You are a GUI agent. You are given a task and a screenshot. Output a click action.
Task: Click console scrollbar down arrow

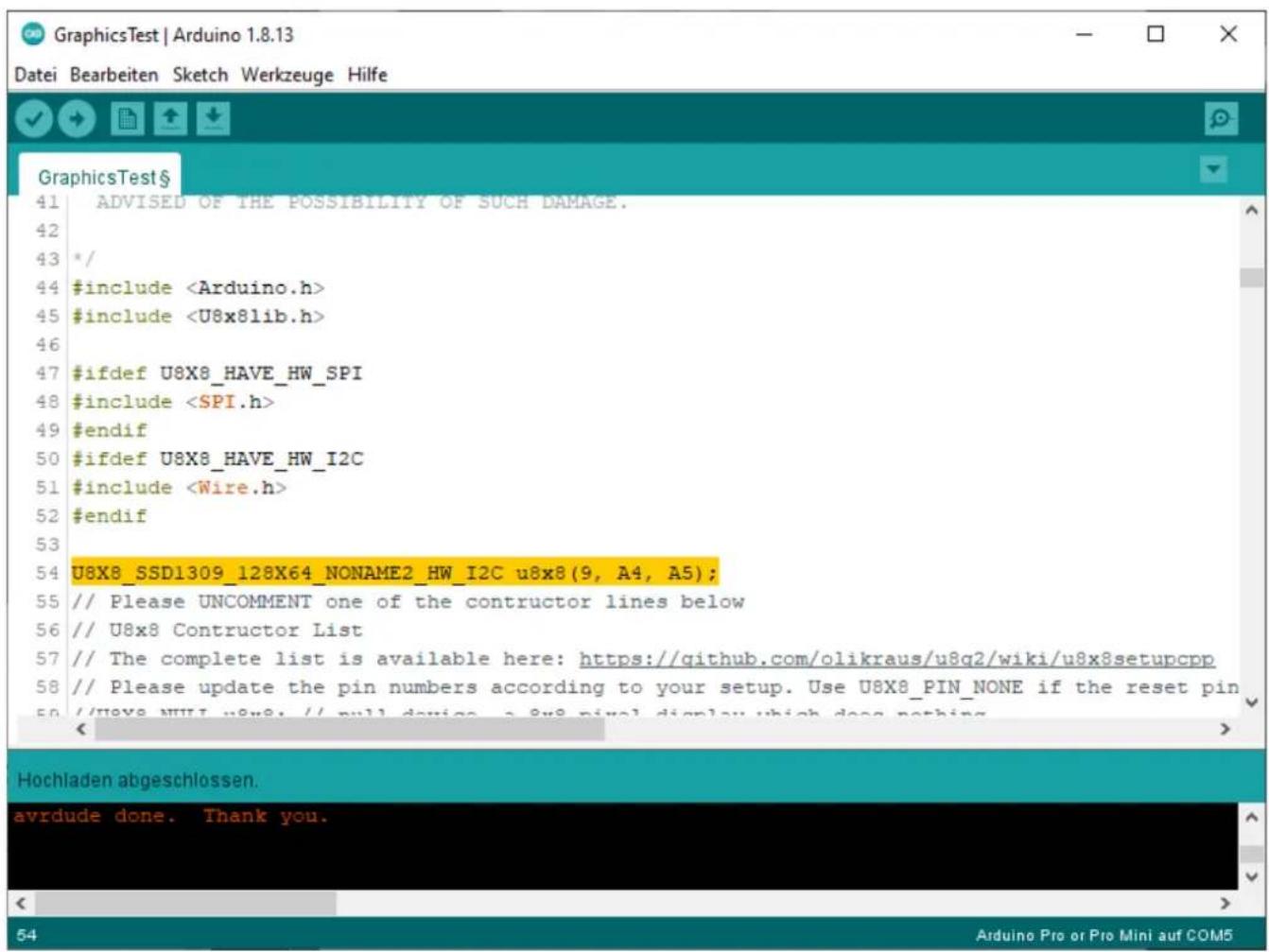pyautogui.click(x=1251, y=876)
